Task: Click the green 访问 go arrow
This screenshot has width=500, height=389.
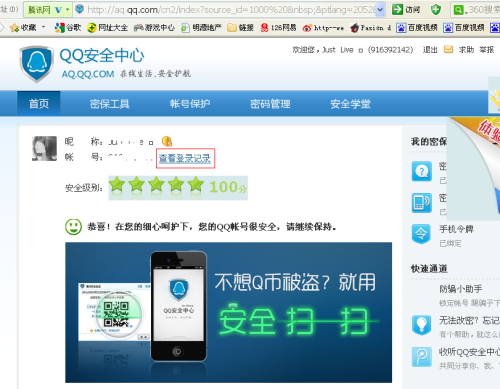Action: (397, 9)
